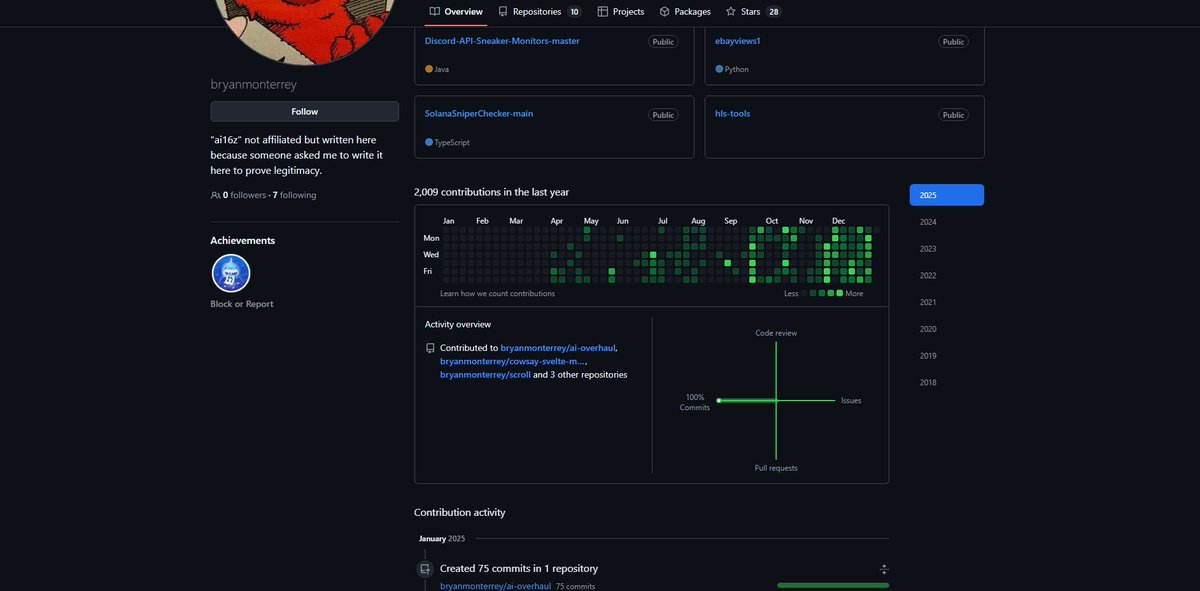The height and width of the screenshot is (591, 1200).
Task: Open the hls-tools repository
Action: click(x=733, y=114)
